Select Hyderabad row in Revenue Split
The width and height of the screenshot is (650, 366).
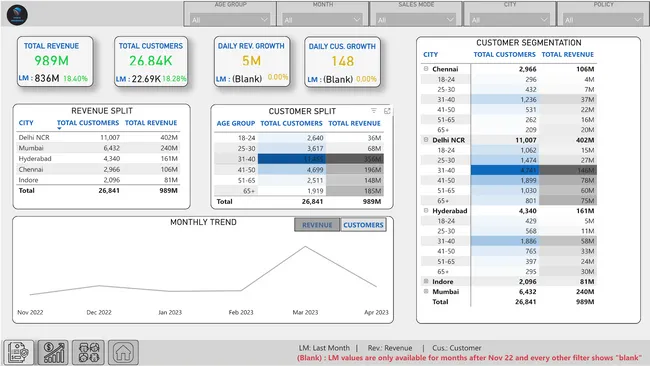(x=98, y=158)
